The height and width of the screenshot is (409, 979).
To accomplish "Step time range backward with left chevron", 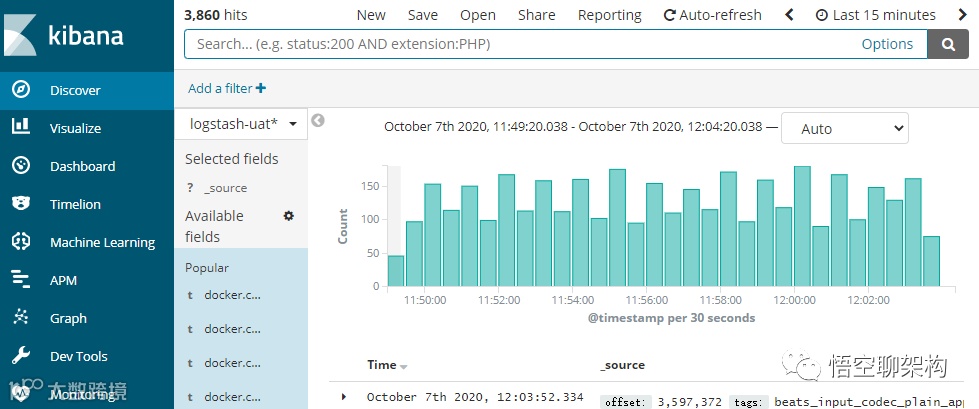I will [x=789, y=15].
